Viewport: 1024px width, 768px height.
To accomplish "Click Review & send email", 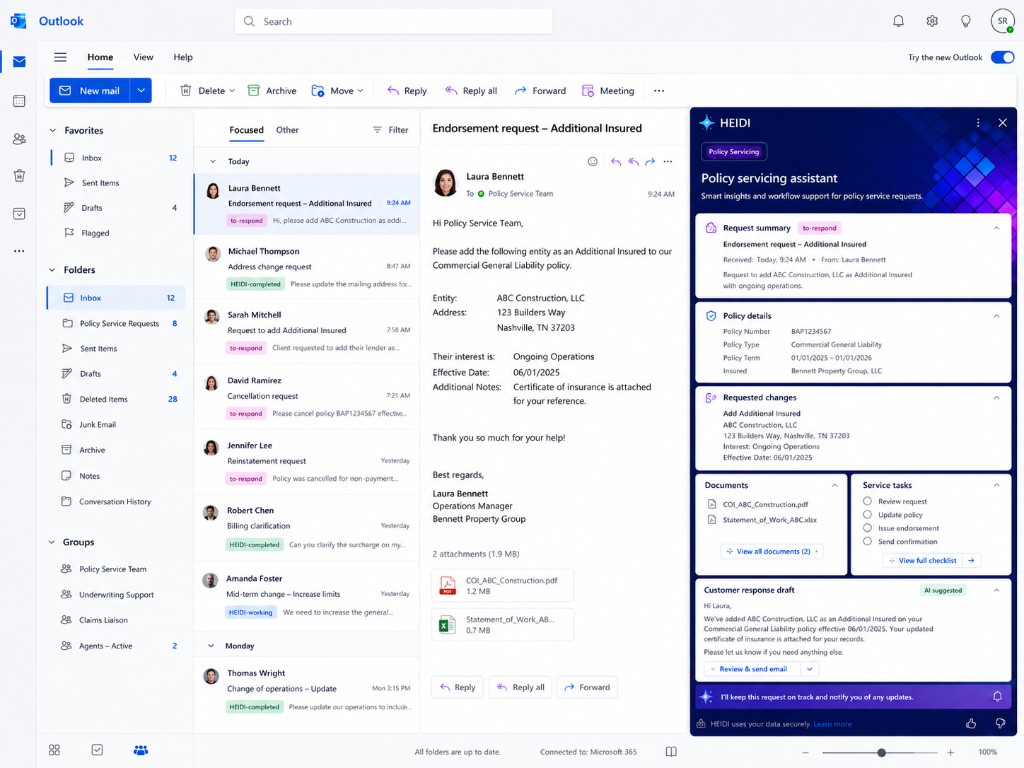I will tap(753, 669).
